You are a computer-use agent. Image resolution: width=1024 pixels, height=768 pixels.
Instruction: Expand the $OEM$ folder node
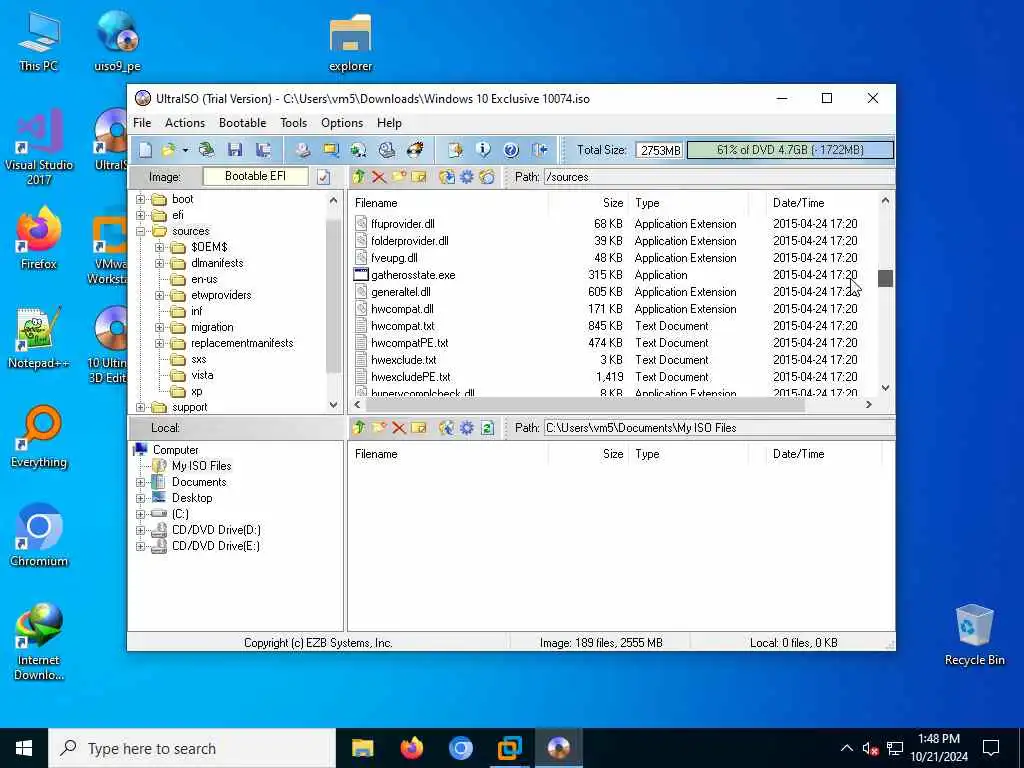pos(159,248)
